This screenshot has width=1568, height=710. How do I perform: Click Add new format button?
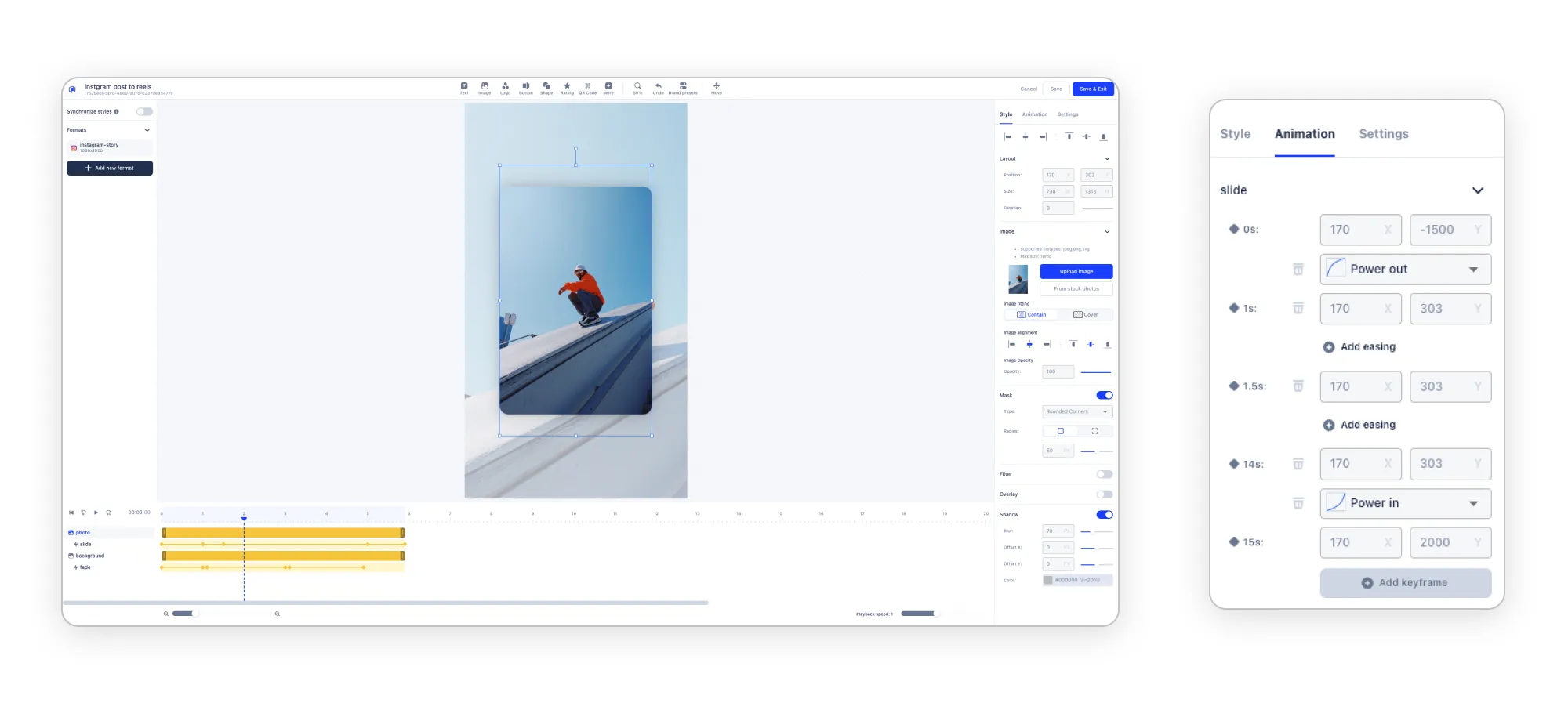[110, 168]
